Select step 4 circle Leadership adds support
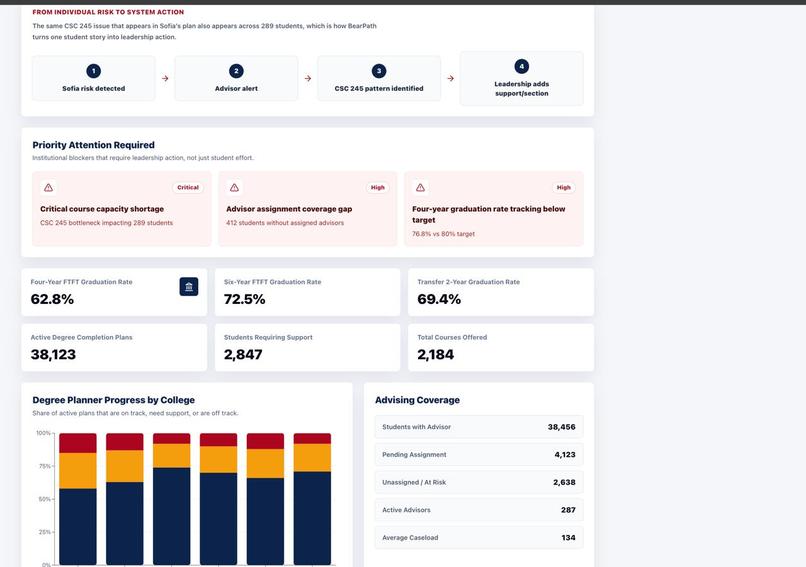806x567 pixels. coord(521,66)
